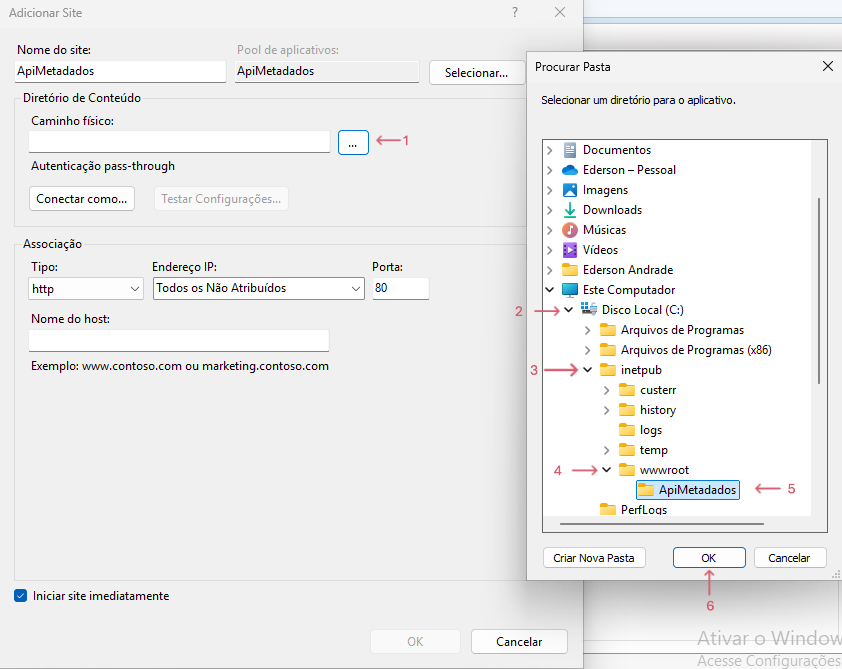Click the Disco Local (C:) drive icon

pos(589,309)
